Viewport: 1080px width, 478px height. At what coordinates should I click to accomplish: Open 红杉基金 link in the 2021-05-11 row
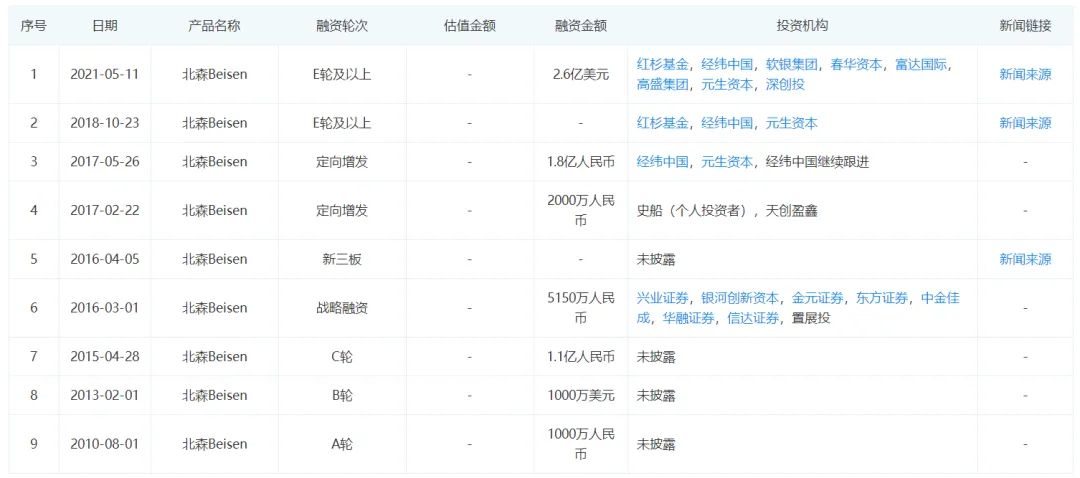663,65
